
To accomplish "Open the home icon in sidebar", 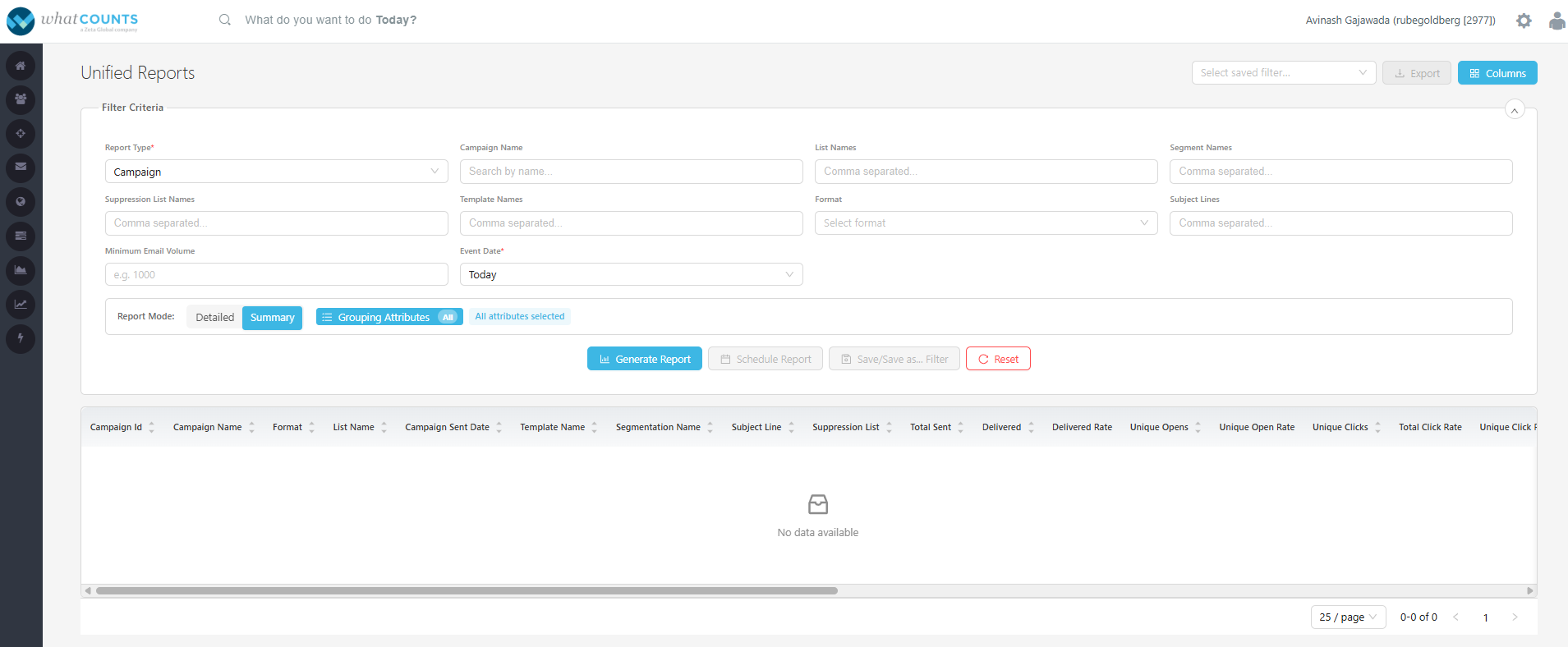I will click(x=21, y=66).
